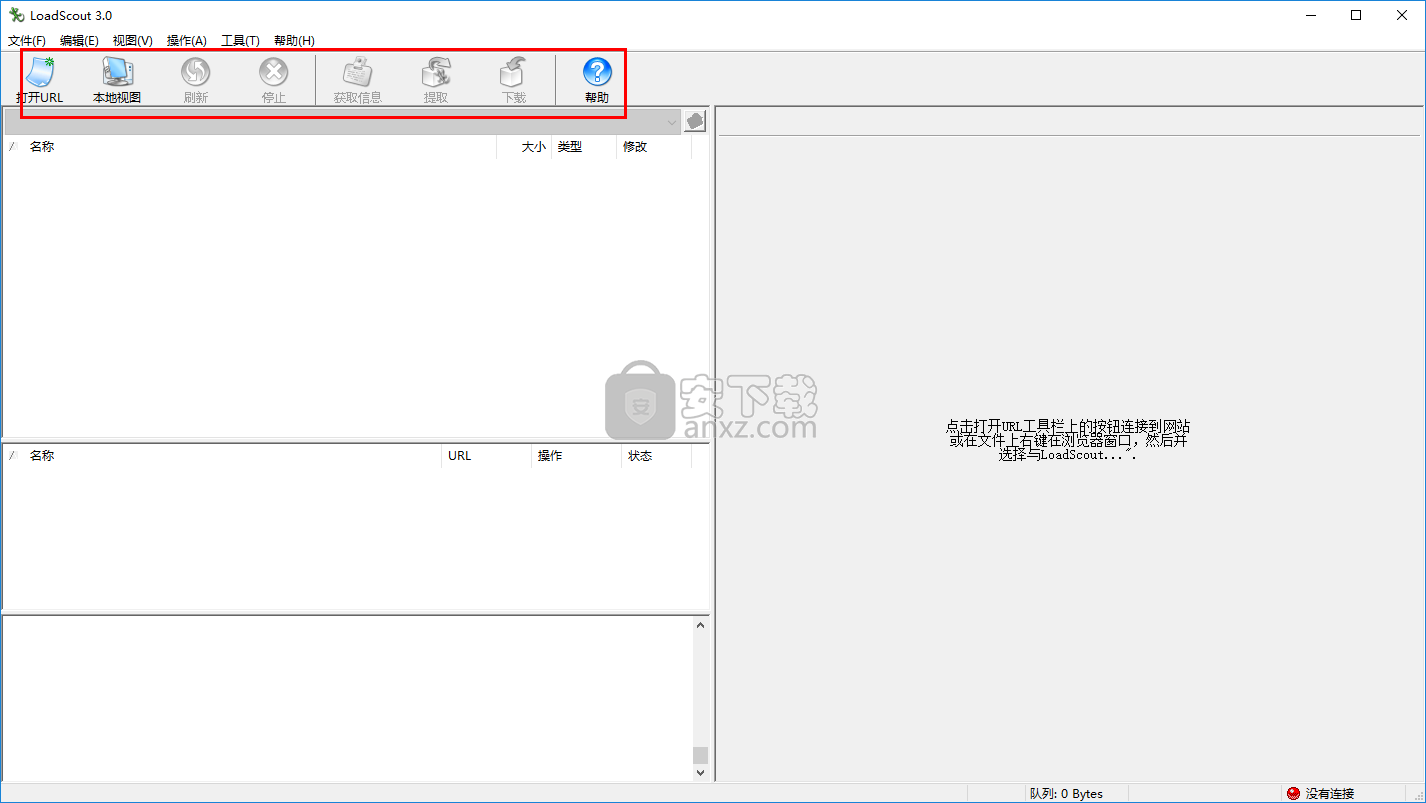
Task: Sort file list by 名称 column
Action: 260,147
